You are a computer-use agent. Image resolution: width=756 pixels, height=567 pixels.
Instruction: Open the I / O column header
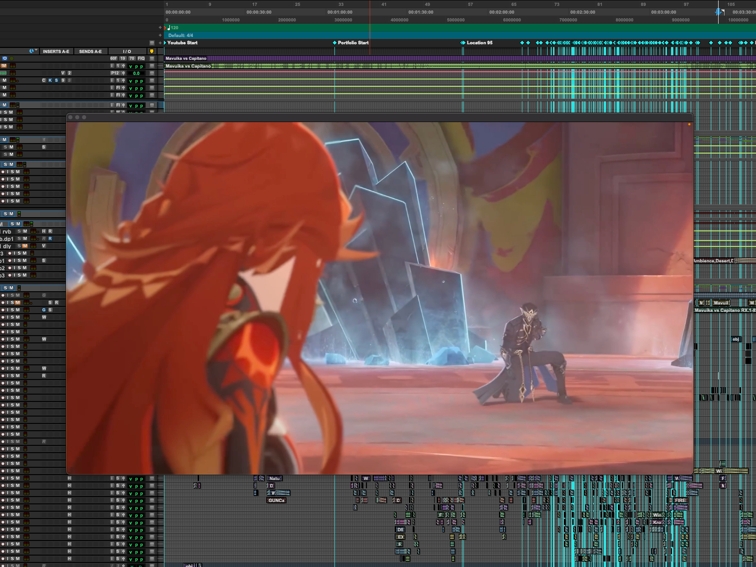pos(127,51)
